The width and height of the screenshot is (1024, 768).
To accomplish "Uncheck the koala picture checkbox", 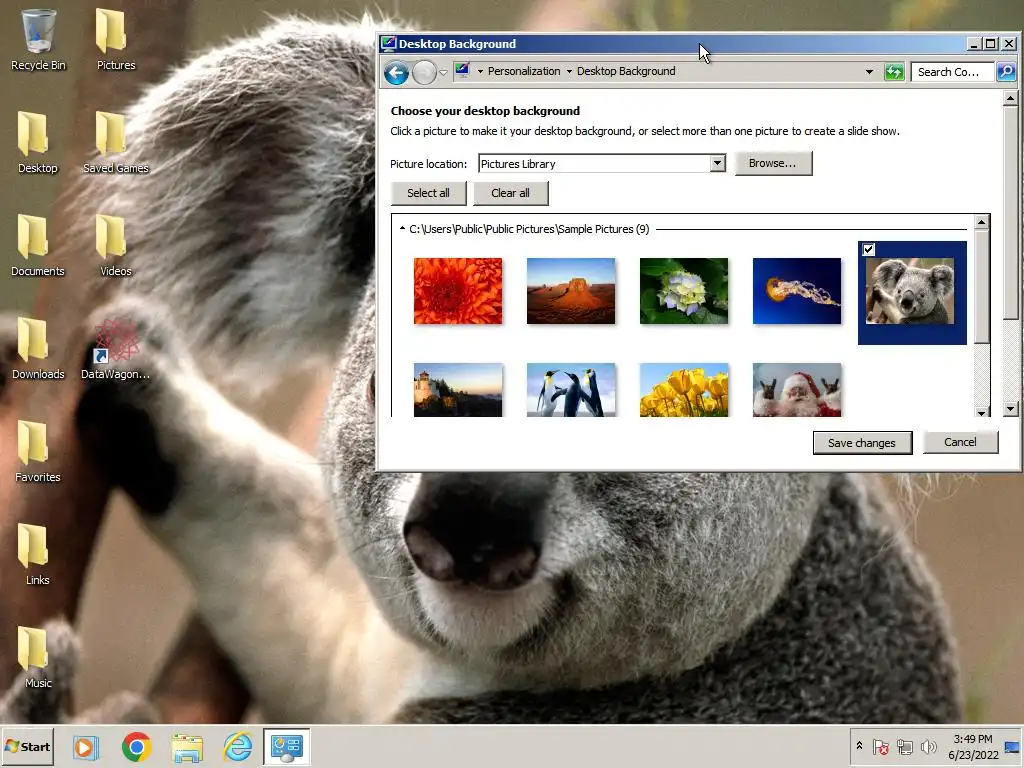I will (869, 249).
